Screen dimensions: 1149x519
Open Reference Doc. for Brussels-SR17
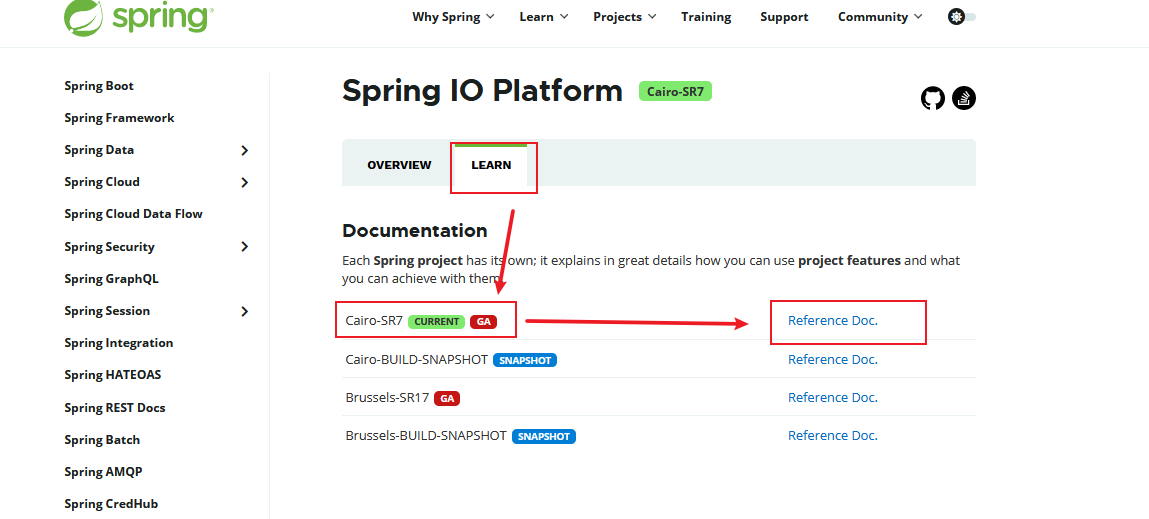coord(832,397)
